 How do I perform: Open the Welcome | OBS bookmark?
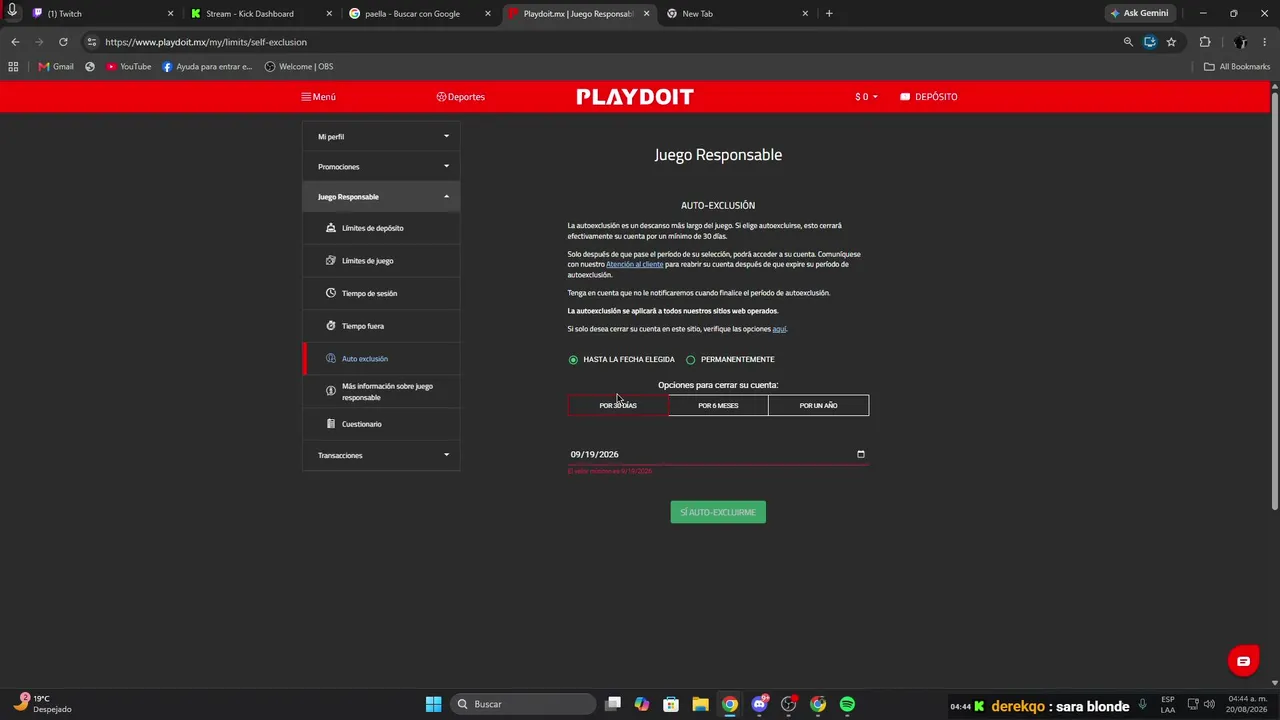click(x=299, y=67)
